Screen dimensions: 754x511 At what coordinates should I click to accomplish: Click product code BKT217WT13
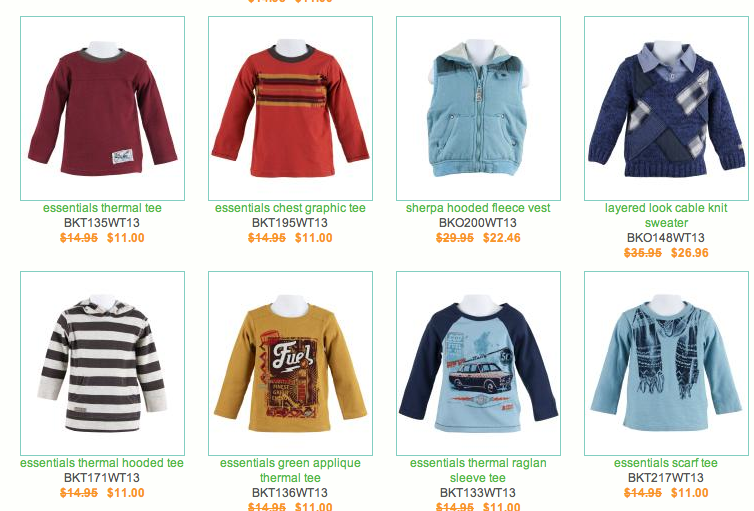[x=666, y=478]
